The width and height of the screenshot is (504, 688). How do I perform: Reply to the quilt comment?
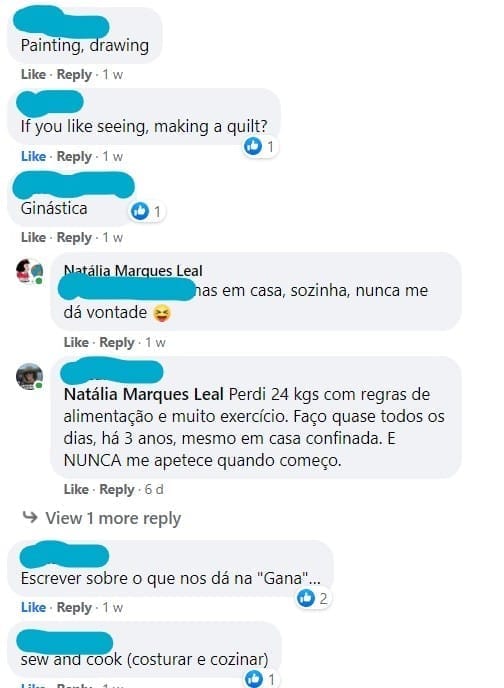[x=74, y=157]
